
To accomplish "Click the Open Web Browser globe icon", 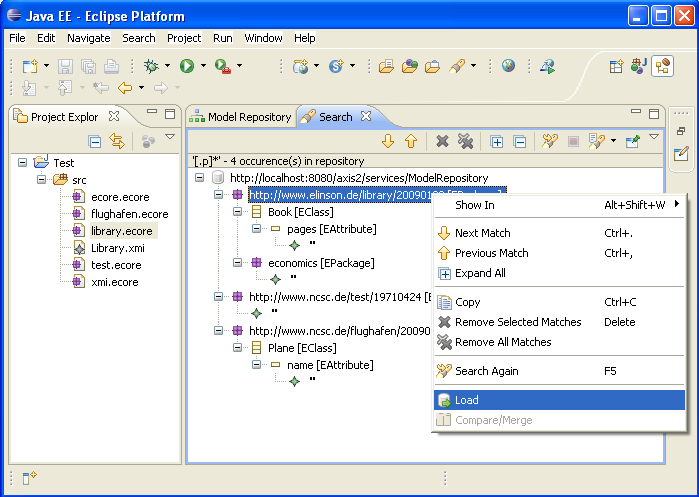I will pos(508,66).
